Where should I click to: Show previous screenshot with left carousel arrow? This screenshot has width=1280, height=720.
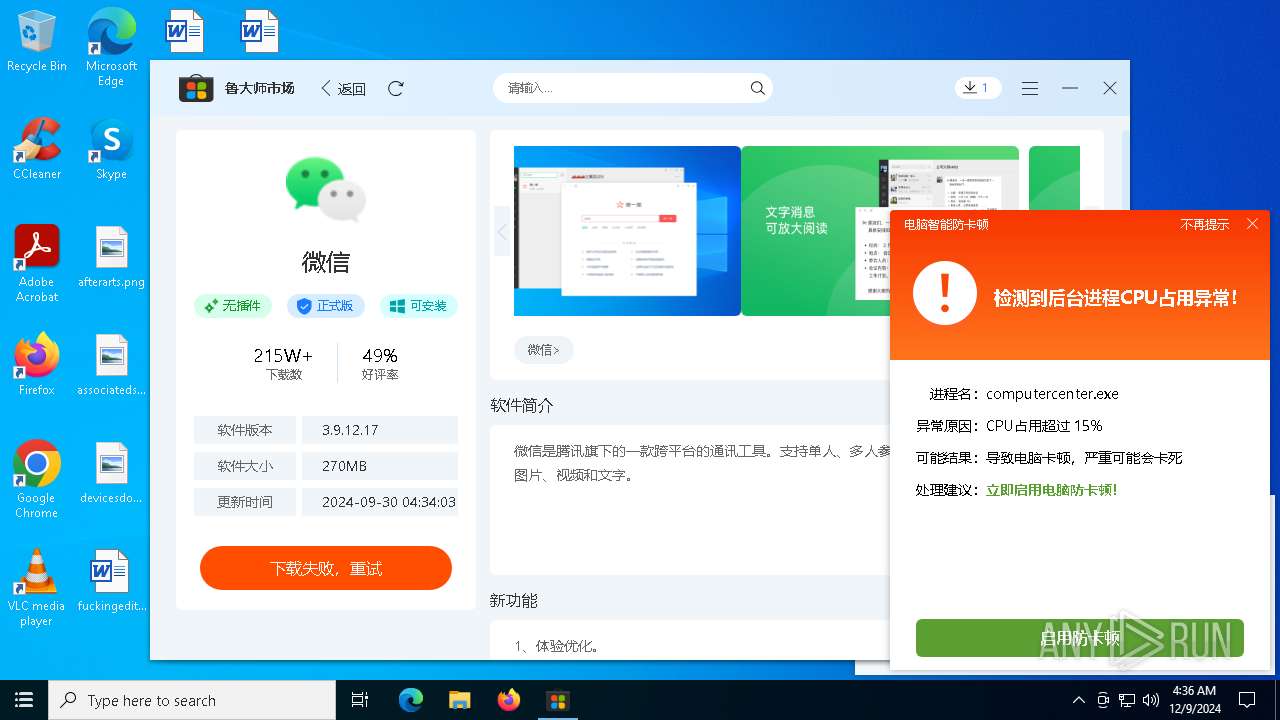click(502, 231)
